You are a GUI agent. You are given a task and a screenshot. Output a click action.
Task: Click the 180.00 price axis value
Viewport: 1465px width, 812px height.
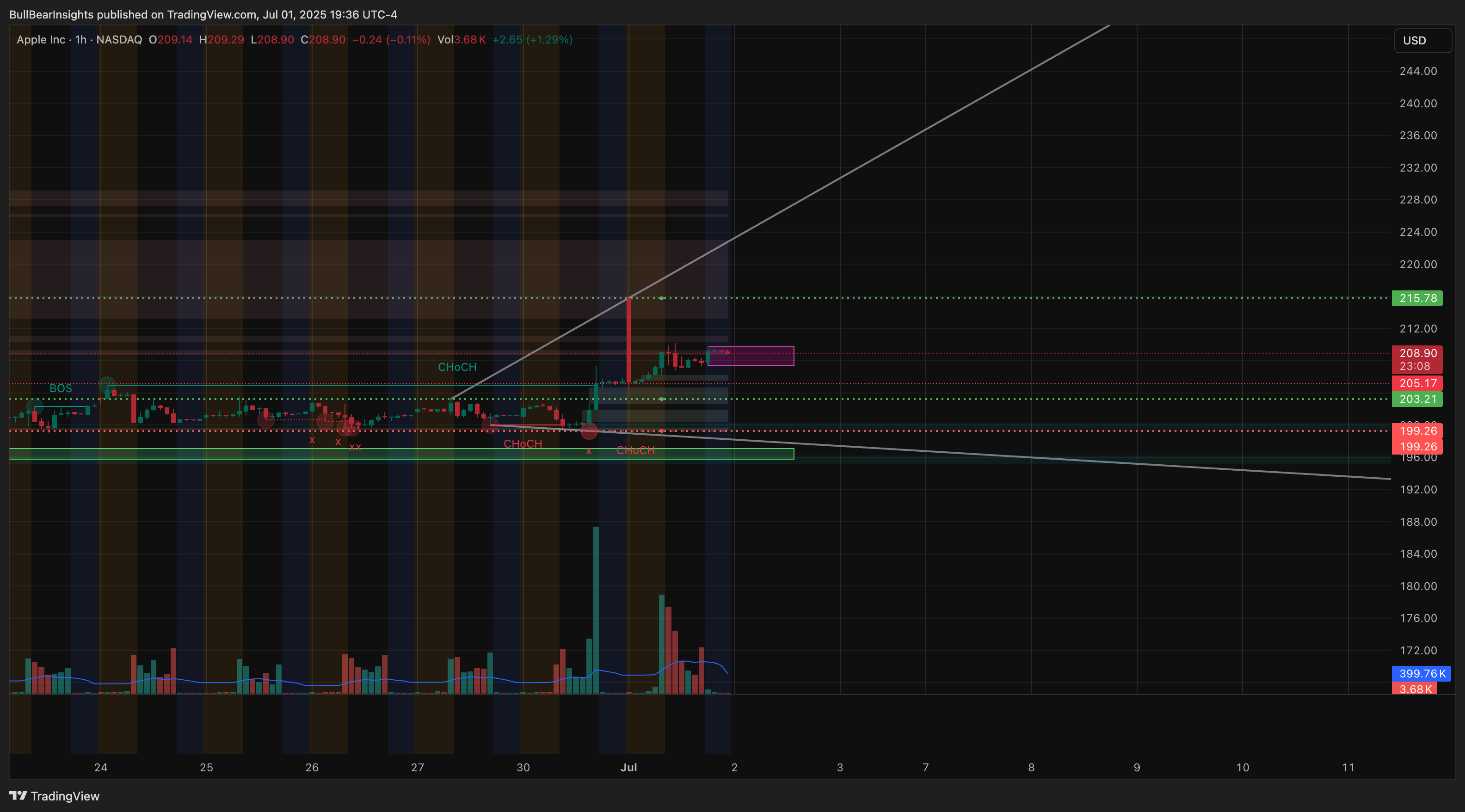[1418, 586]
